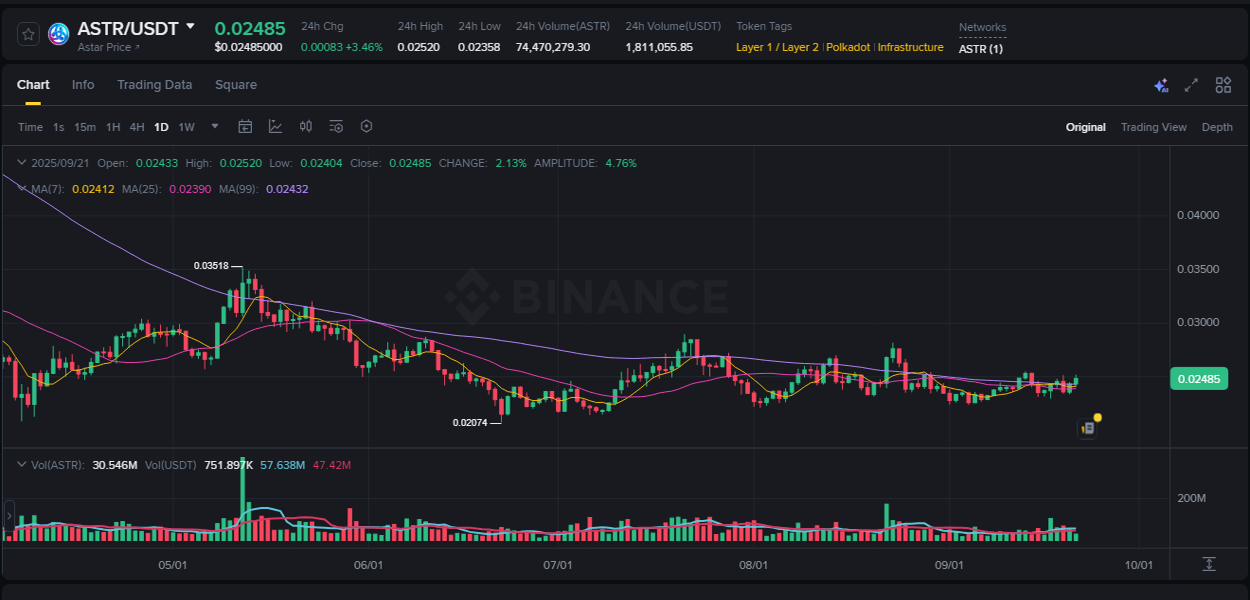
Task: Collapse the volume indicator panel chevron
Action: (22, 465)
